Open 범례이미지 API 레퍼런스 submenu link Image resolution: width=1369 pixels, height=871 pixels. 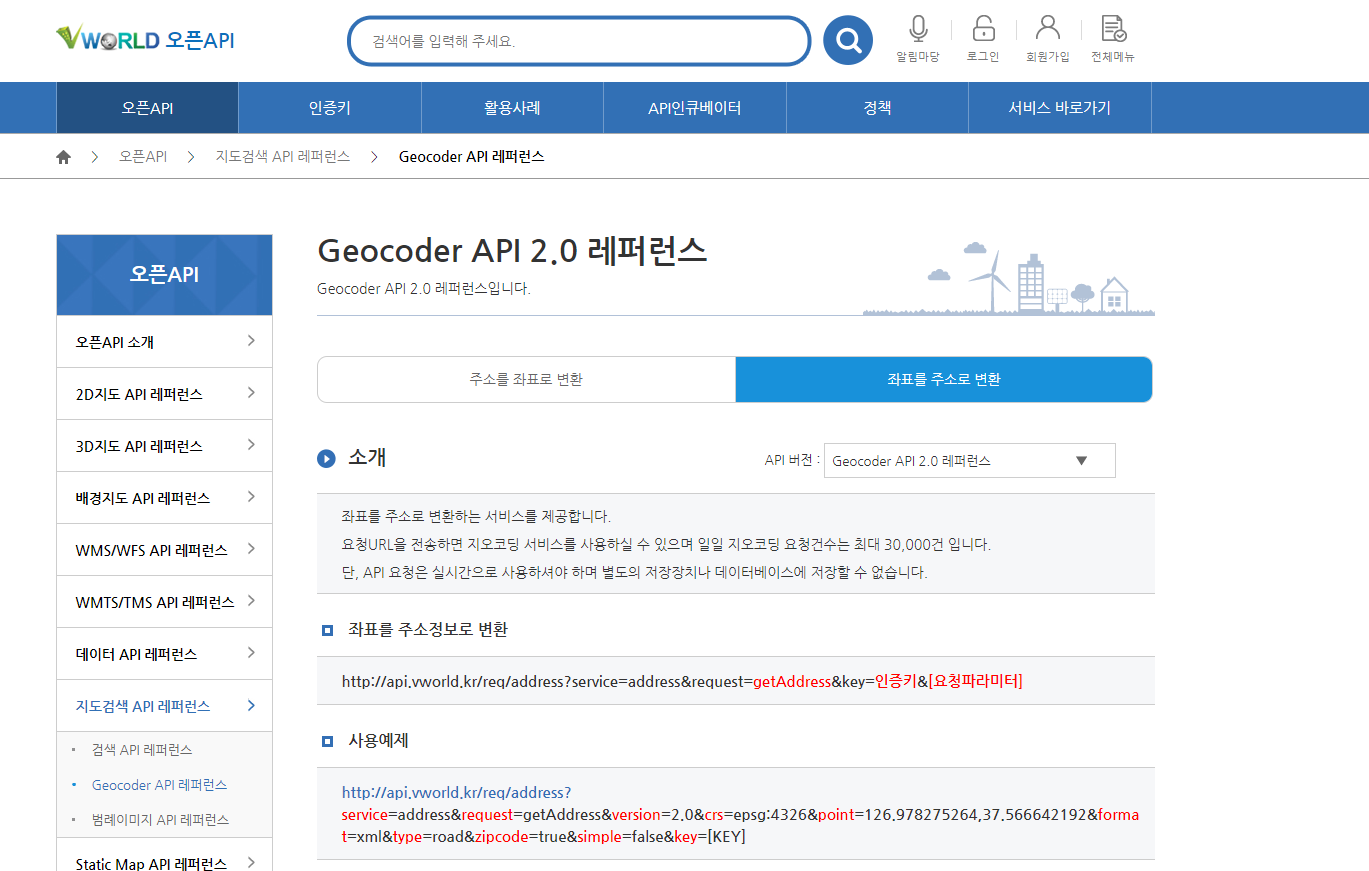coord(160,820)
